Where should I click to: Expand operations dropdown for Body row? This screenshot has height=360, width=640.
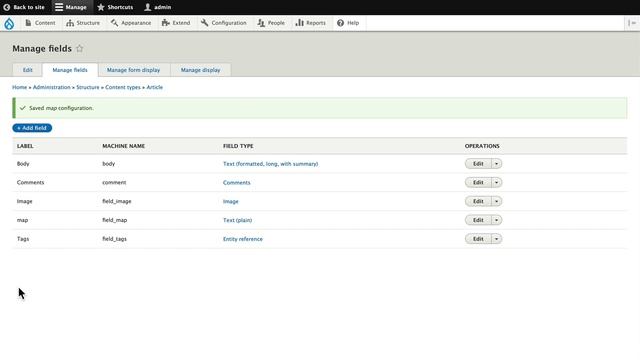click(496, 164)
